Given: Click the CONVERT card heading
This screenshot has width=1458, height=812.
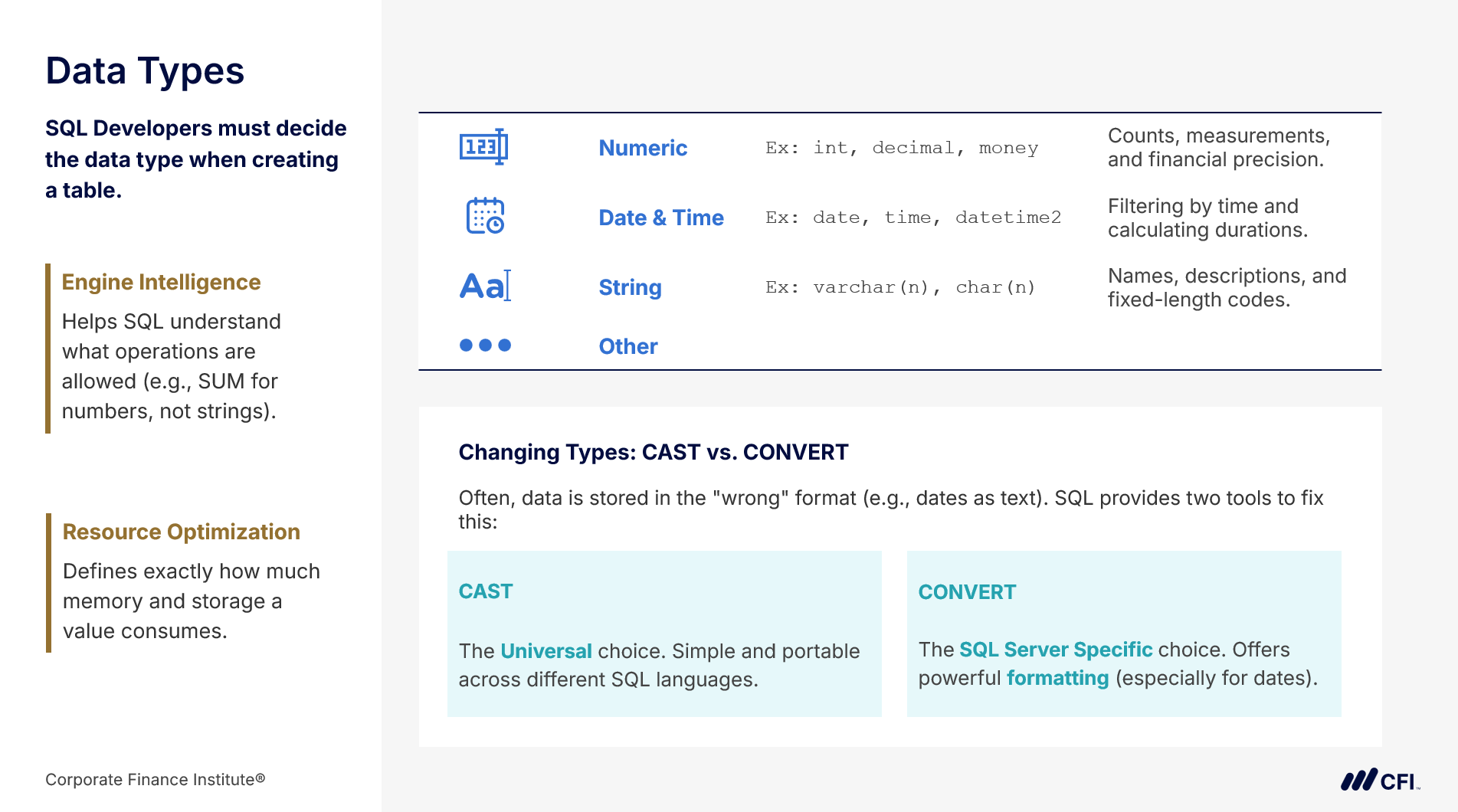Looking at the screenshot, I should (x=967, y=592).
